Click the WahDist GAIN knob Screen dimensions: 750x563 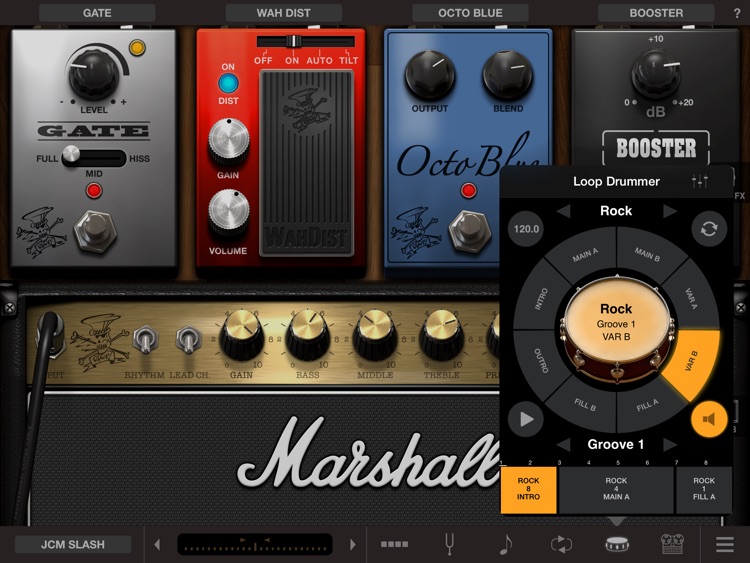coord(229,141)
